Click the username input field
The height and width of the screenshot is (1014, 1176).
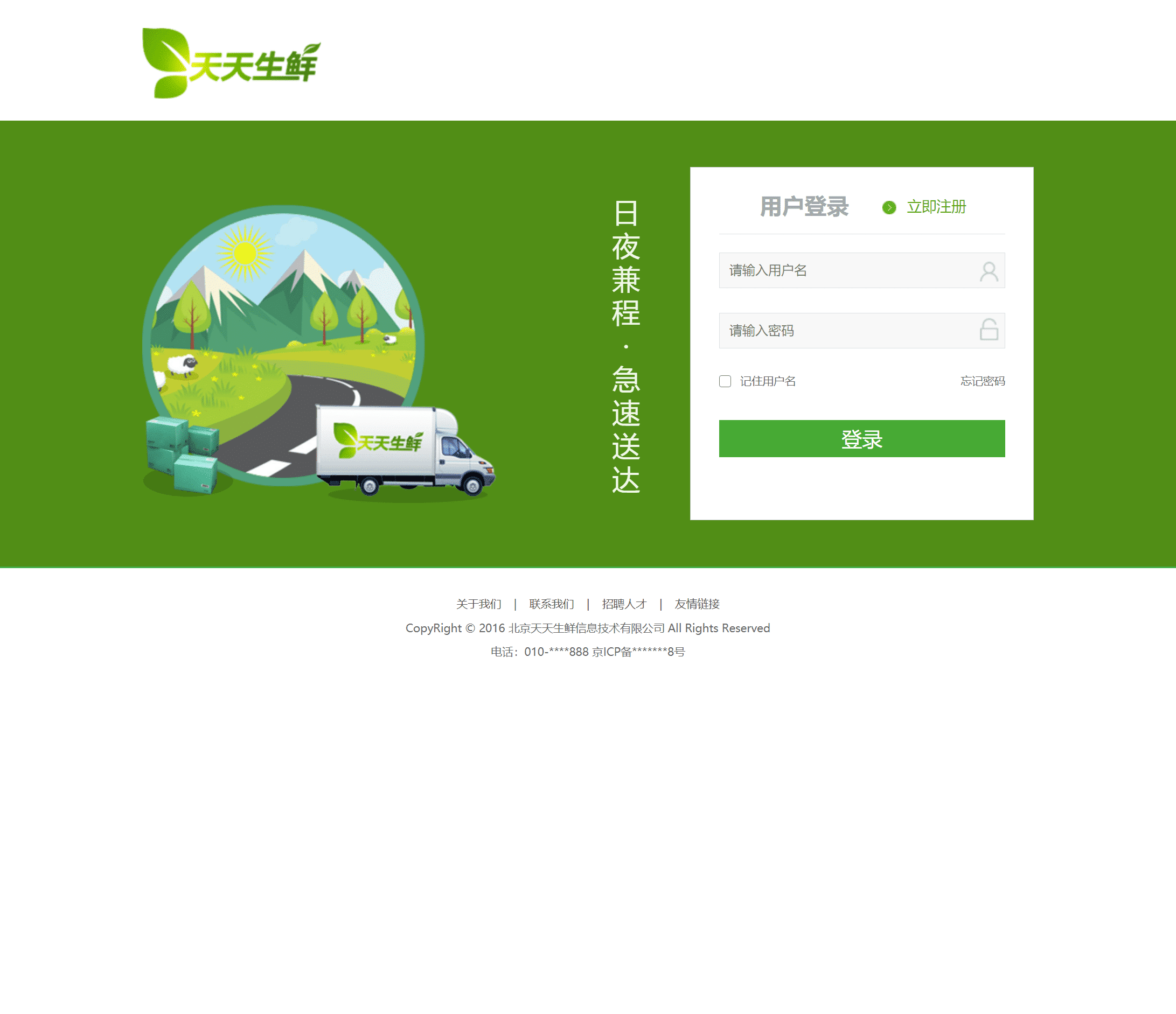coord(862,270)
